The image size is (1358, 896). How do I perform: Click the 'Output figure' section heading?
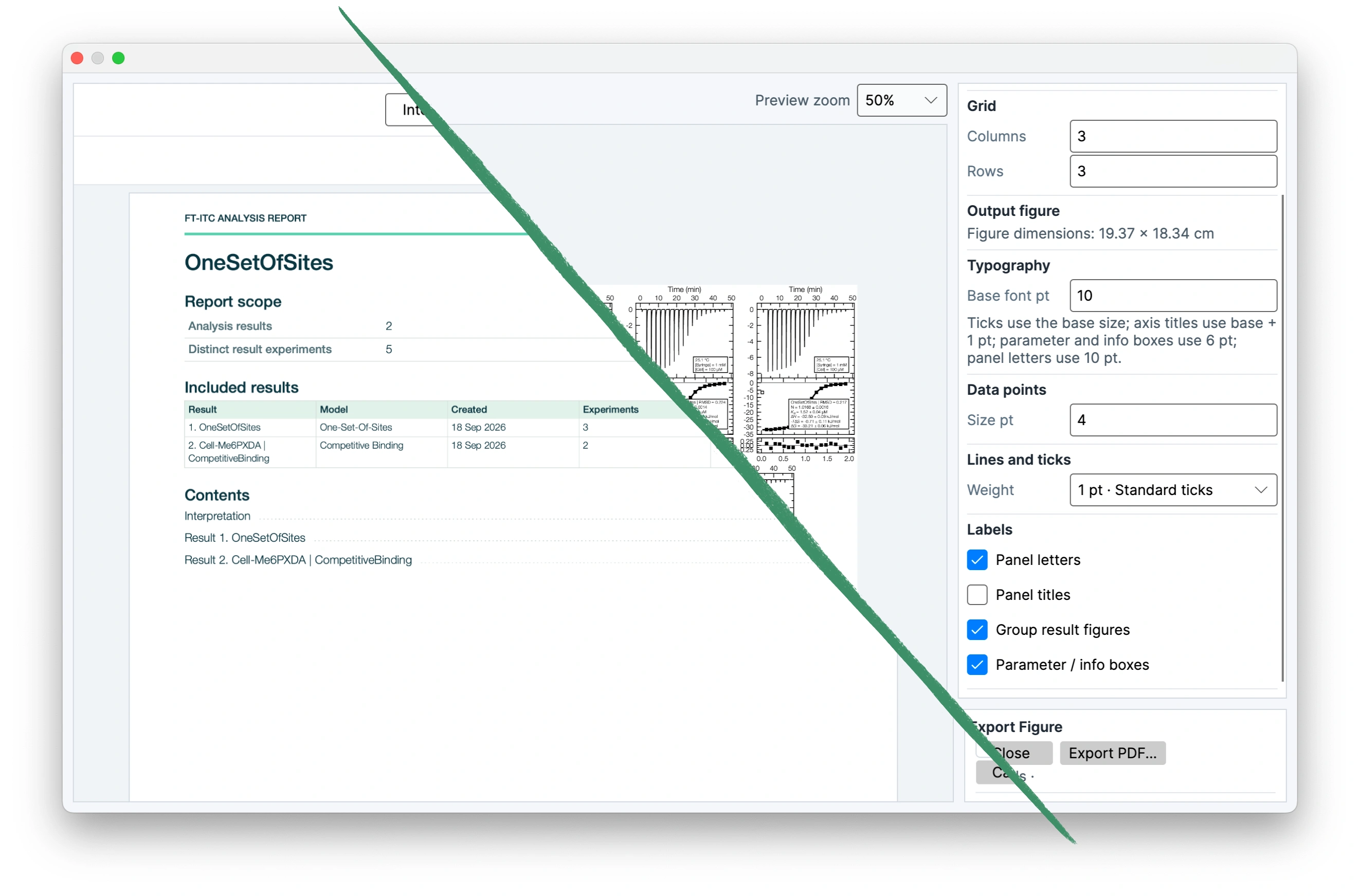(1013, 211)
